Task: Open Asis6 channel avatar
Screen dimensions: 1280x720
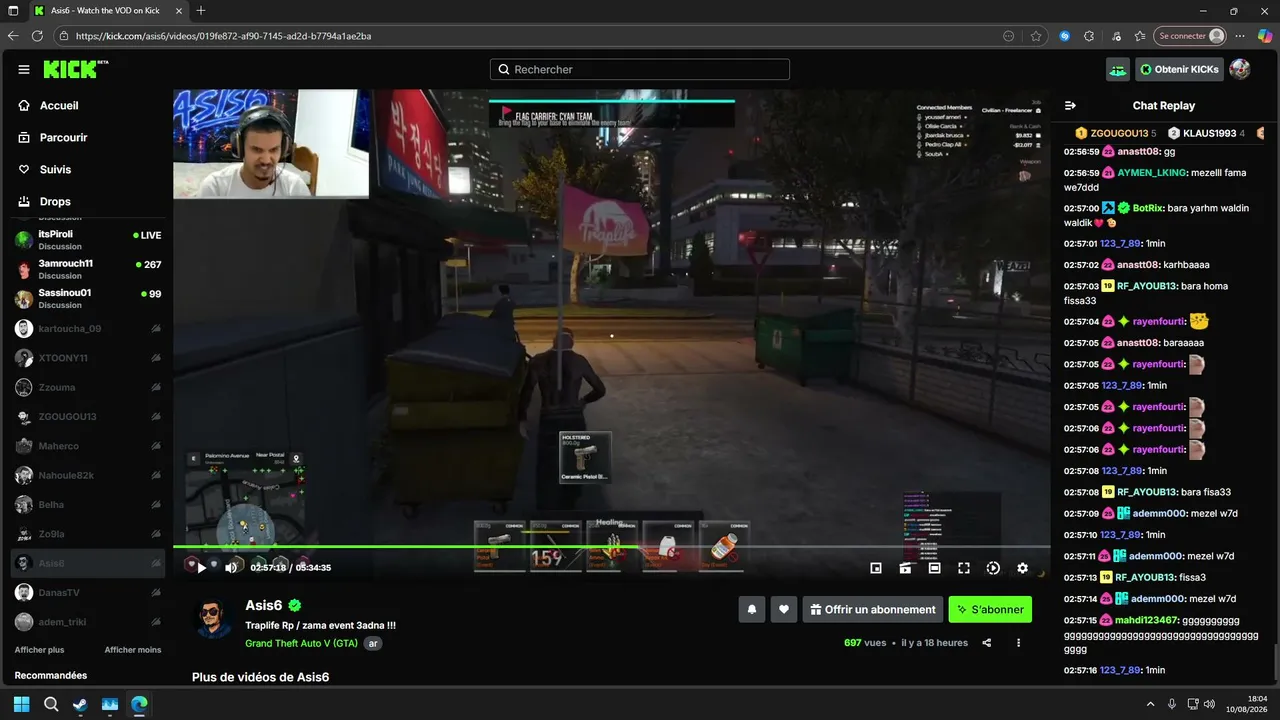Action: point(212,619)
